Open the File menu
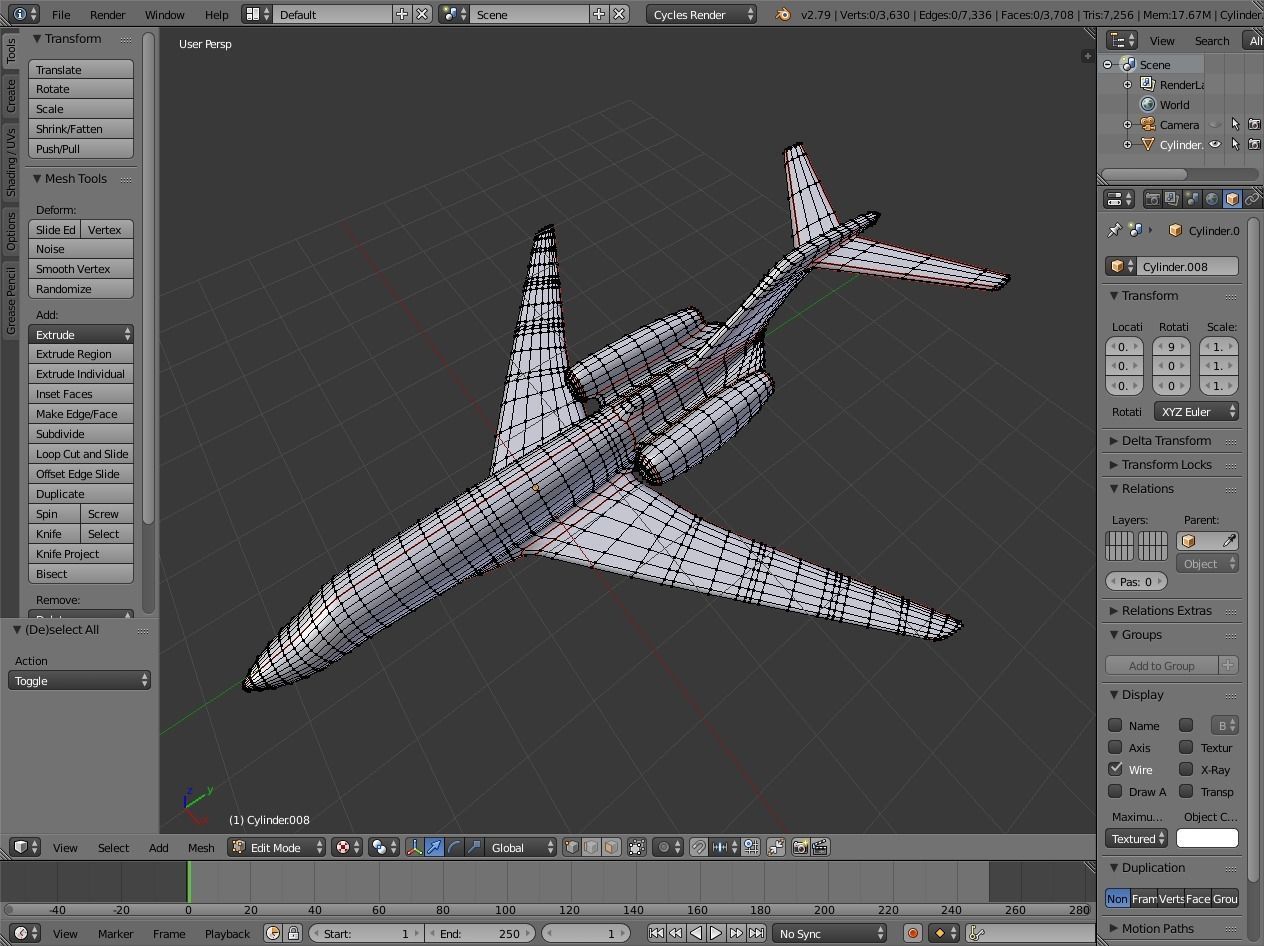 61,14
